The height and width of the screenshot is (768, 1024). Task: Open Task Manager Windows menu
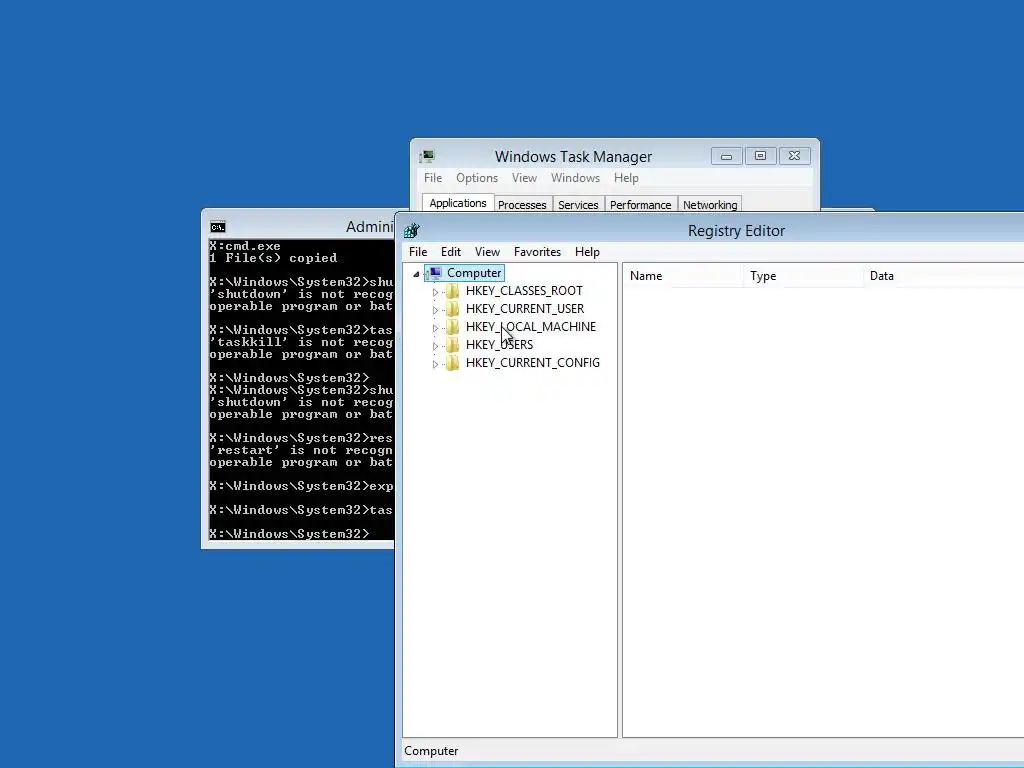coord(575,178)
